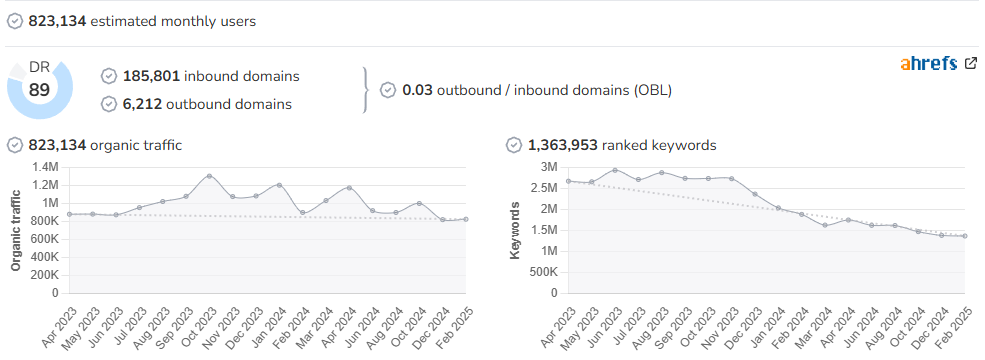Click the '1,363,953 ranked keywords' heading
The image size is (985, 360).
pyautogui.click(x=622, y=145)
